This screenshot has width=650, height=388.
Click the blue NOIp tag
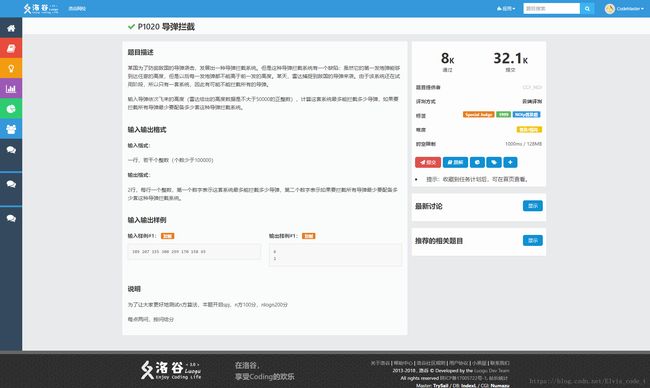pyautogui.click(x=526, y=114)
